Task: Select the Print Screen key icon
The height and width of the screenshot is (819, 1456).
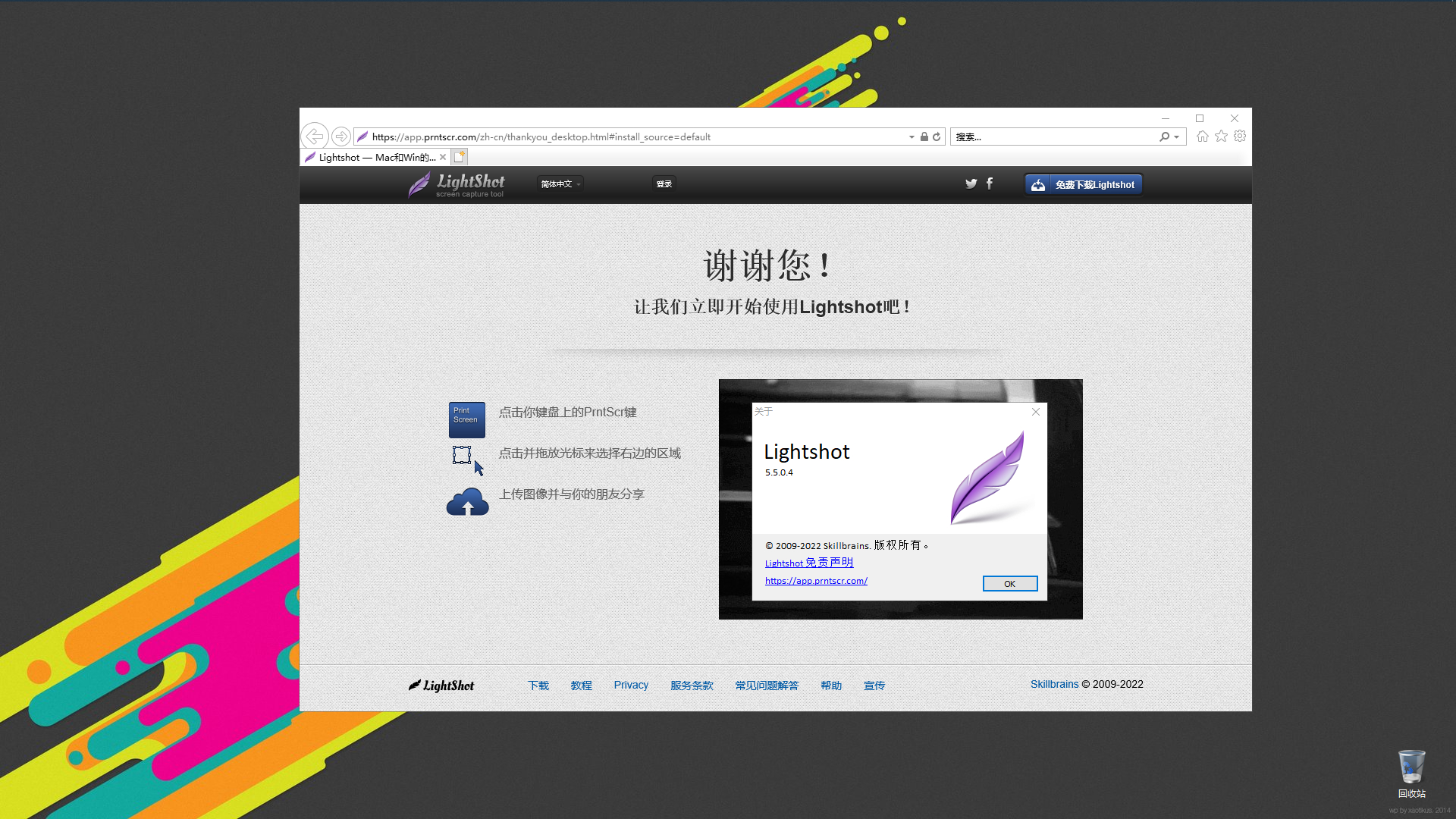Action: pos(466,419)
